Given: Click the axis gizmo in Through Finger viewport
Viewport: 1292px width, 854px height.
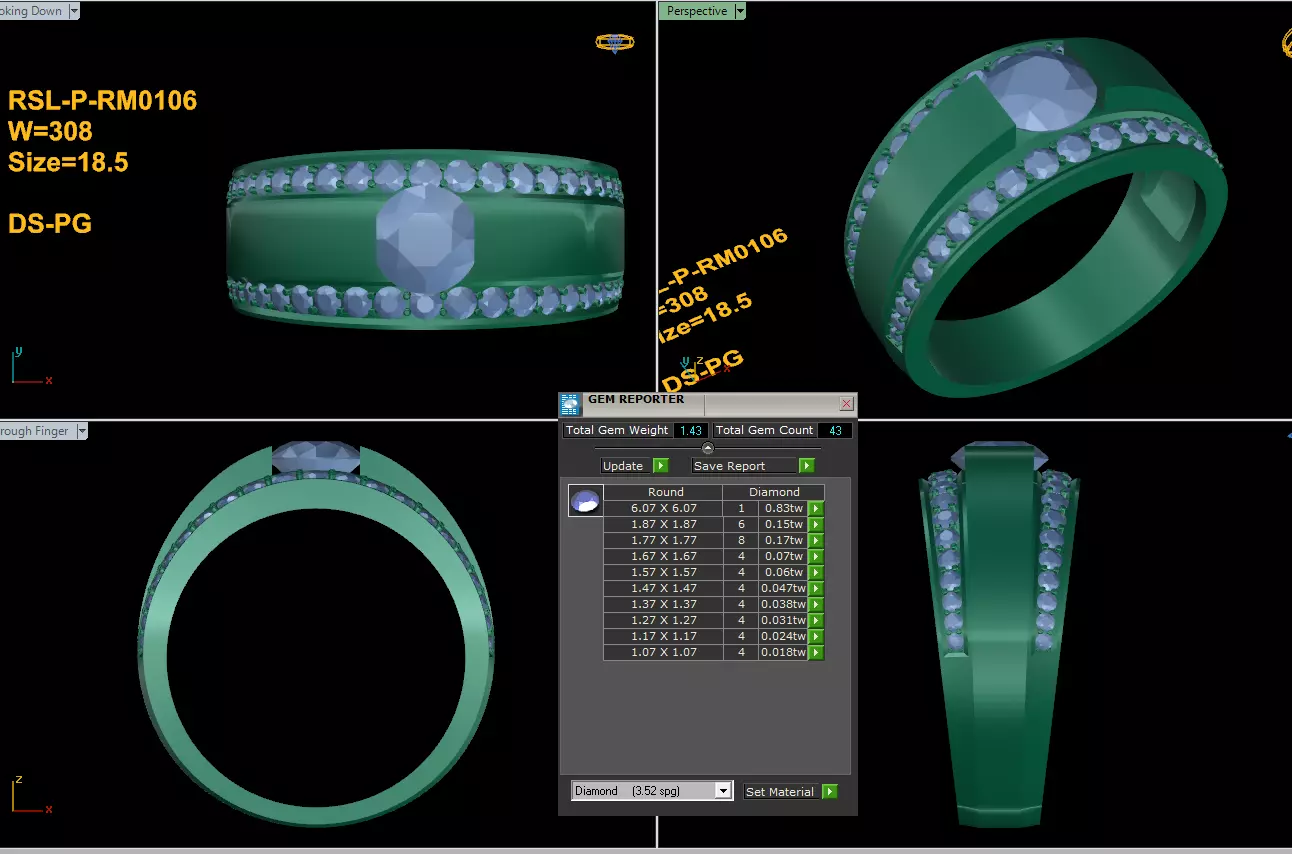Looking at the screenshot, I should 30,795.
